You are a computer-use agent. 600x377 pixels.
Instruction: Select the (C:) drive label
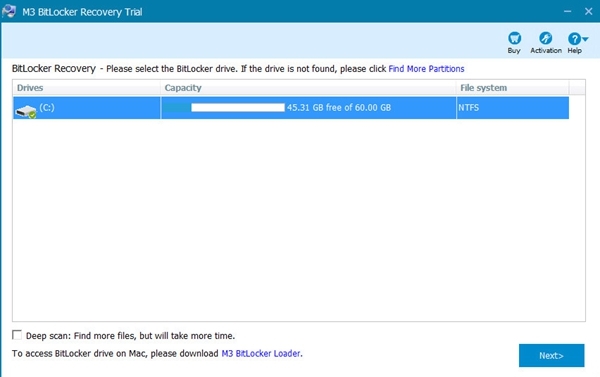click(x=47, y=108)
